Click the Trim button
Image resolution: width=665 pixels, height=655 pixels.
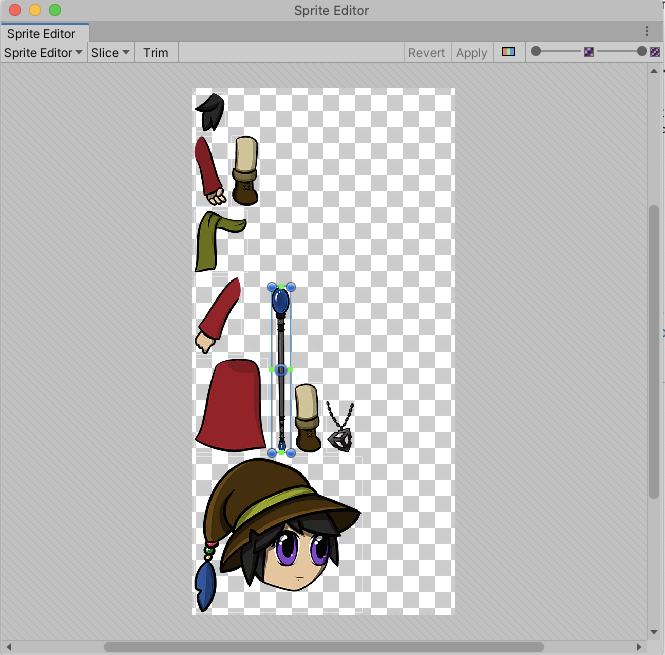156,53
